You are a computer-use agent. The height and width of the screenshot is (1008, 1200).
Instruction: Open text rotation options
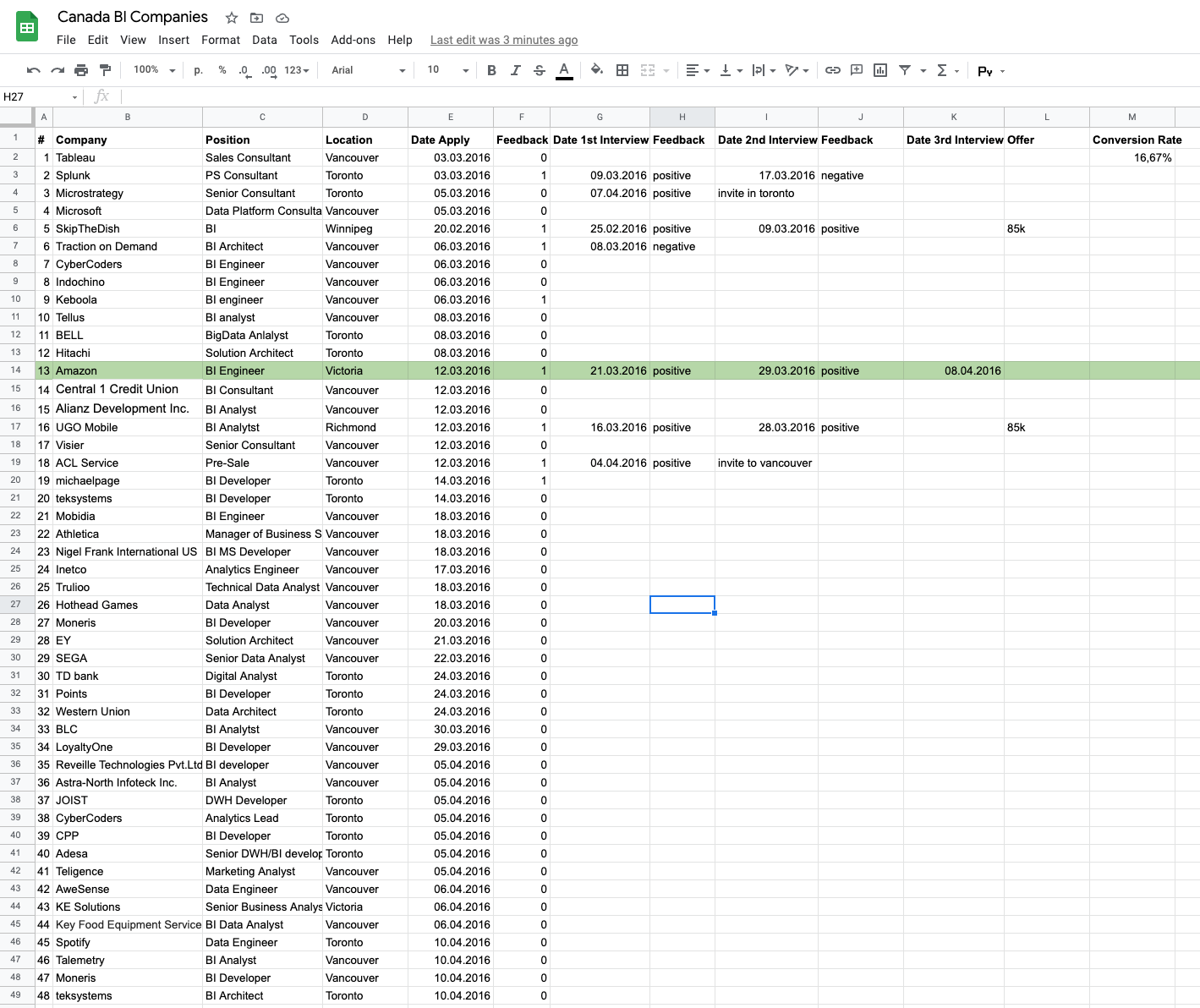pos(797,70)
